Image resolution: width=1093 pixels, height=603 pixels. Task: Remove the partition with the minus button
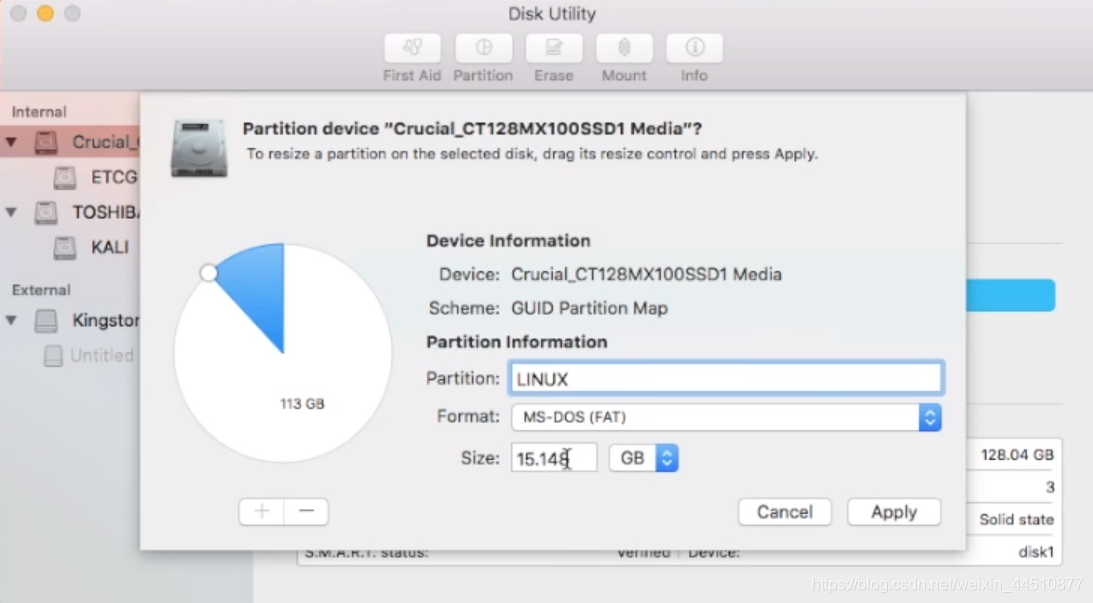coord(306,512)
